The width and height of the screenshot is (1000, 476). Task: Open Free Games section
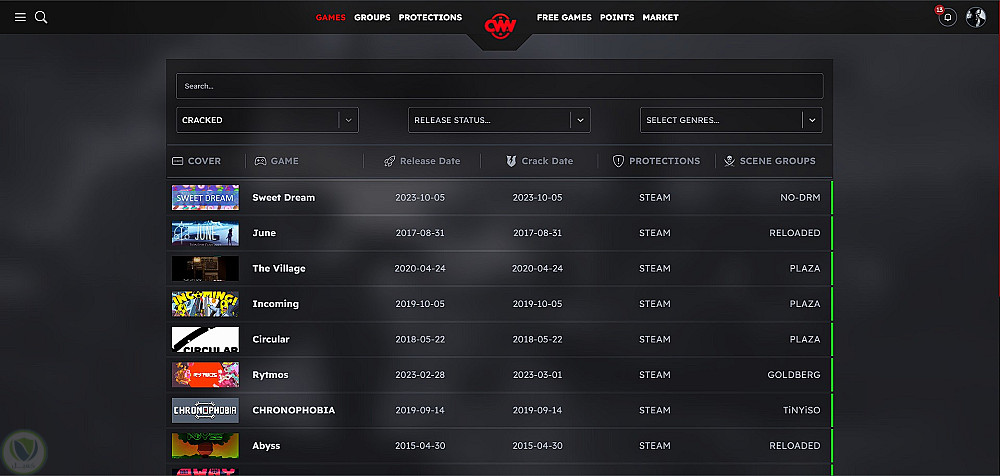click(x=564, y=17)
